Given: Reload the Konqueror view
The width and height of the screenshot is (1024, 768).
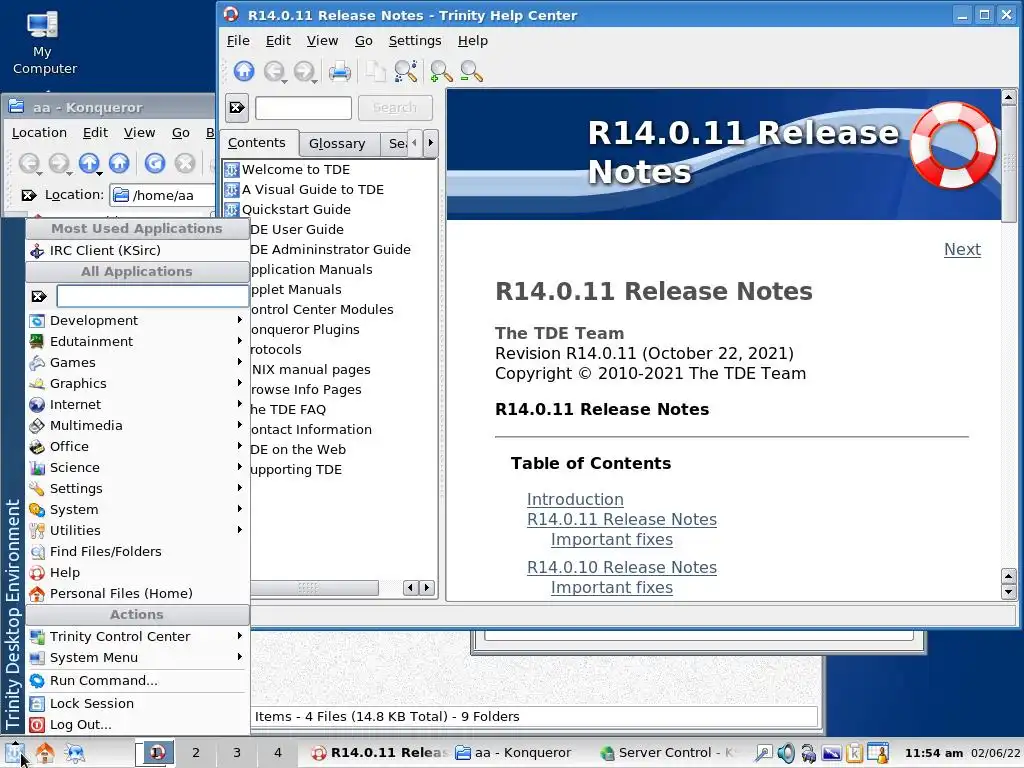Looking at the screenshot, I should click(155, 163).
